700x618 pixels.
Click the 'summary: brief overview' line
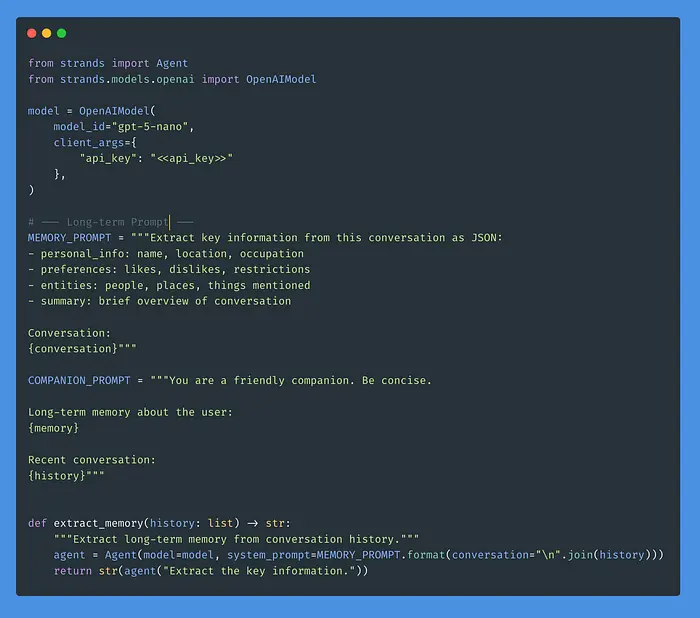point(159,301)
